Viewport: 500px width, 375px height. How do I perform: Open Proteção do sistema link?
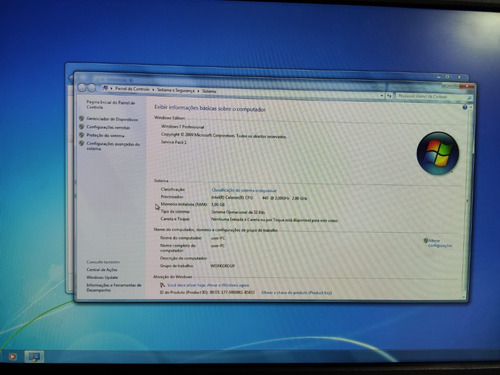[105, 135]
